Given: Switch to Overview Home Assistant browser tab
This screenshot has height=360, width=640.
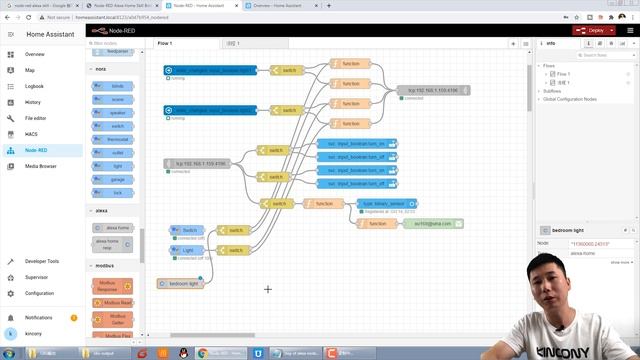Looking at the screenshot, I should (x=281, y=6).
